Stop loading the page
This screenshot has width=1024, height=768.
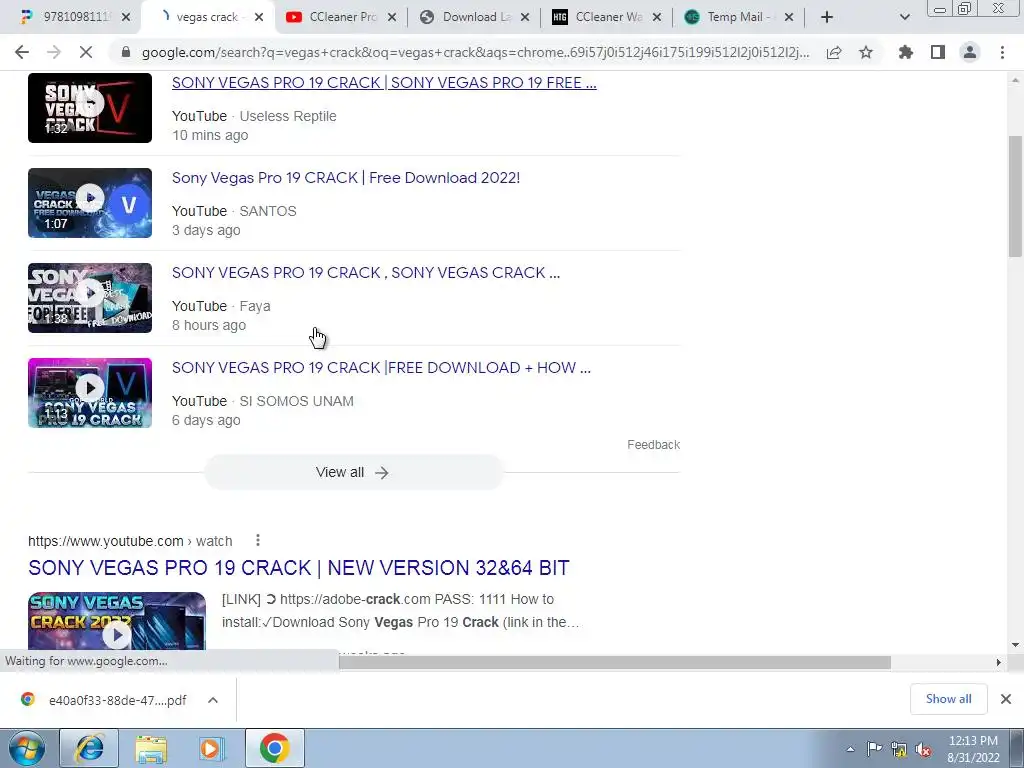coord(86,52)
